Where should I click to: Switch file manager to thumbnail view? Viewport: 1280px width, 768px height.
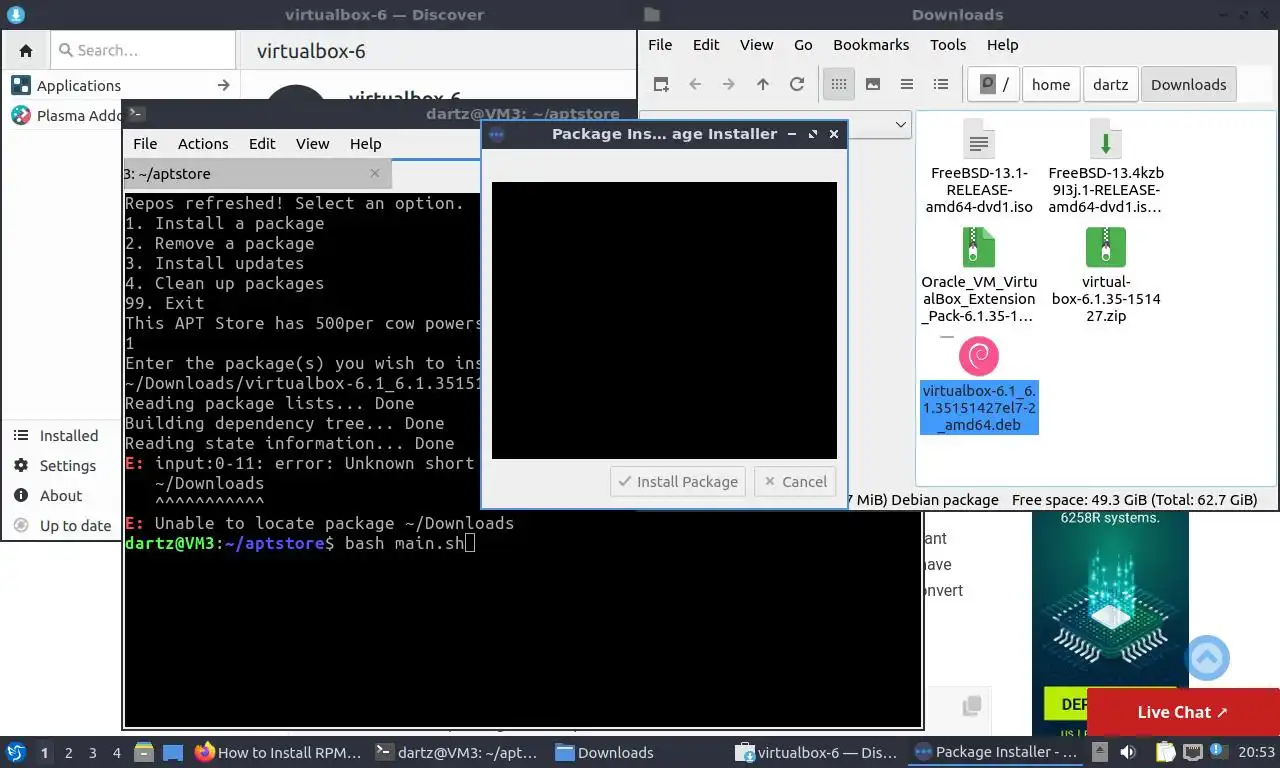point(873,85)
